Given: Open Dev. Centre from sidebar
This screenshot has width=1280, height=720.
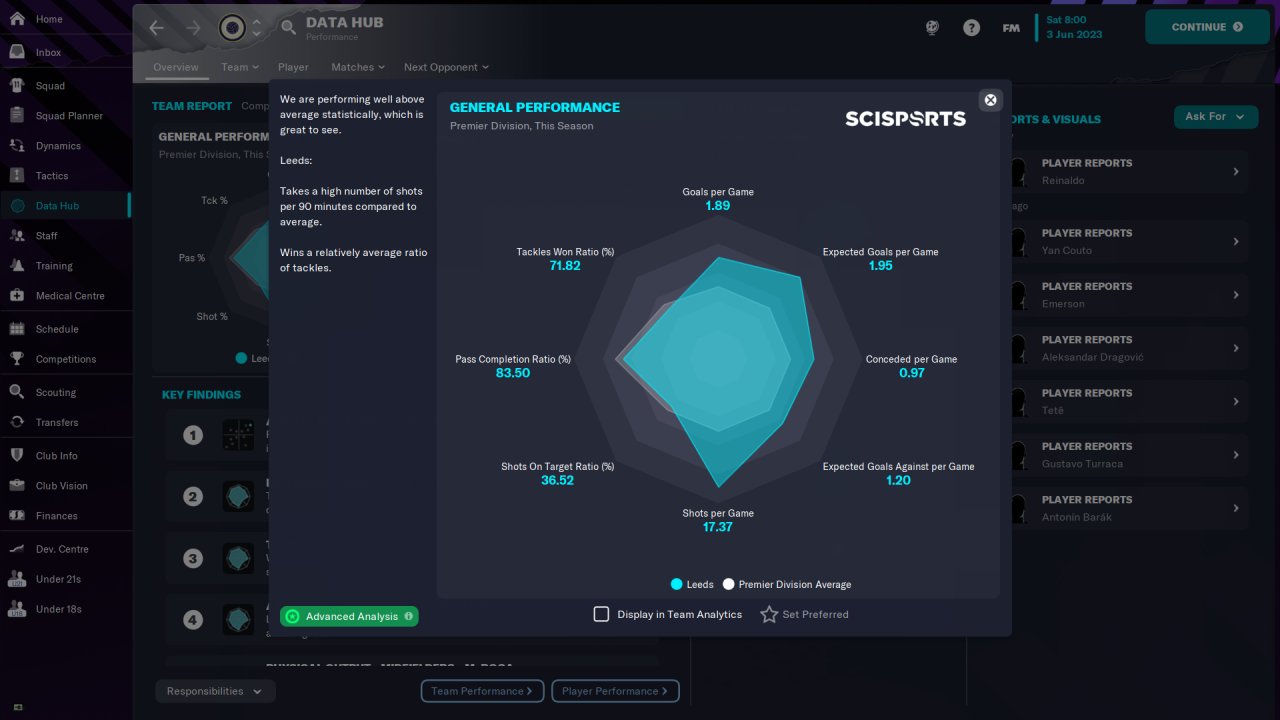Looking at the screenshot, I should 66,549.
